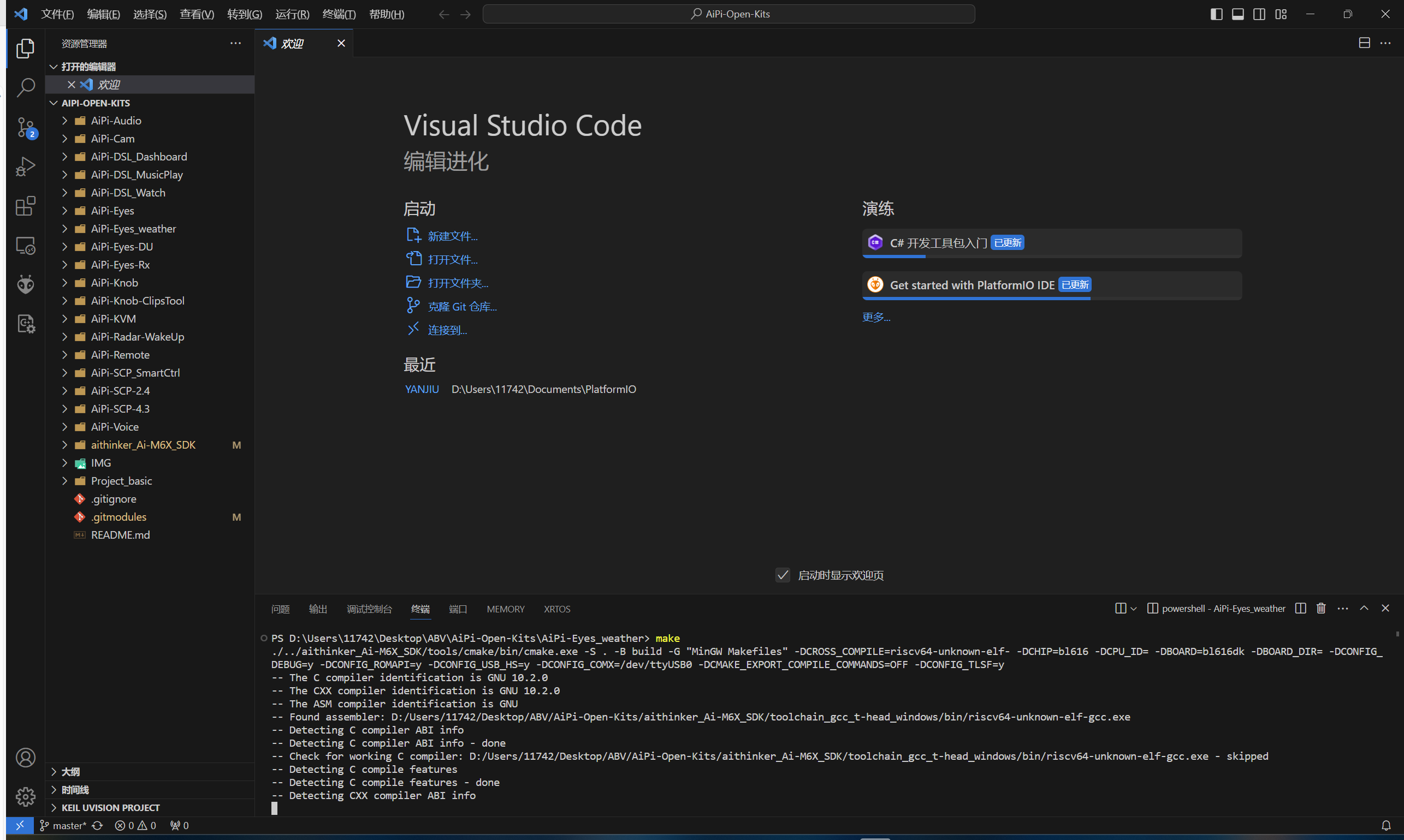Open the 帮助(H) menu
The width and height of the screenshot is (1404, 840).
tap(387, 14)
